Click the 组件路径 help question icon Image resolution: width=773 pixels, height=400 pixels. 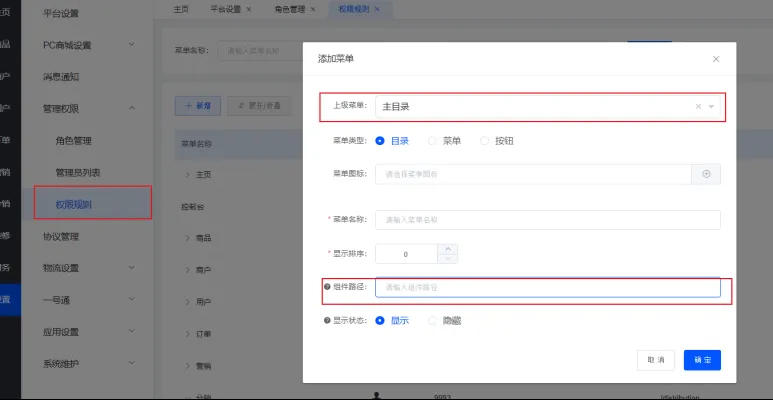tap(327, 287)
